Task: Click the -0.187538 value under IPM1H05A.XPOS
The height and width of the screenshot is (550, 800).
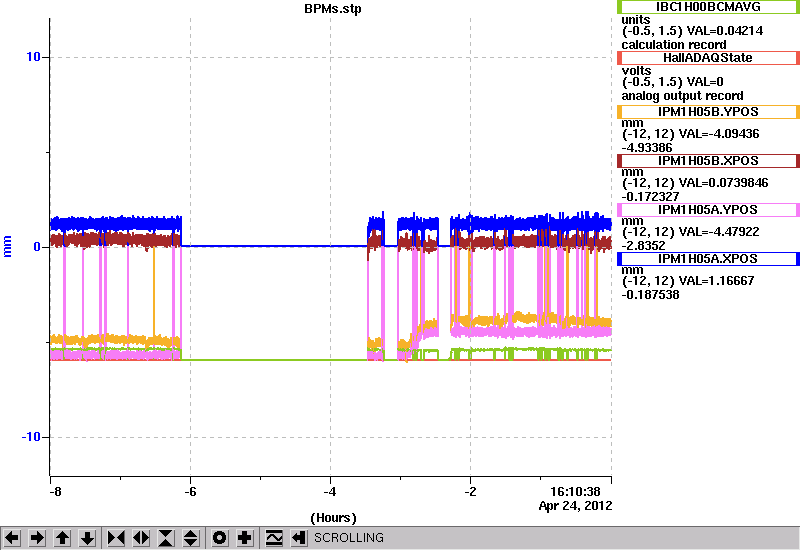Action: point(651,295)
